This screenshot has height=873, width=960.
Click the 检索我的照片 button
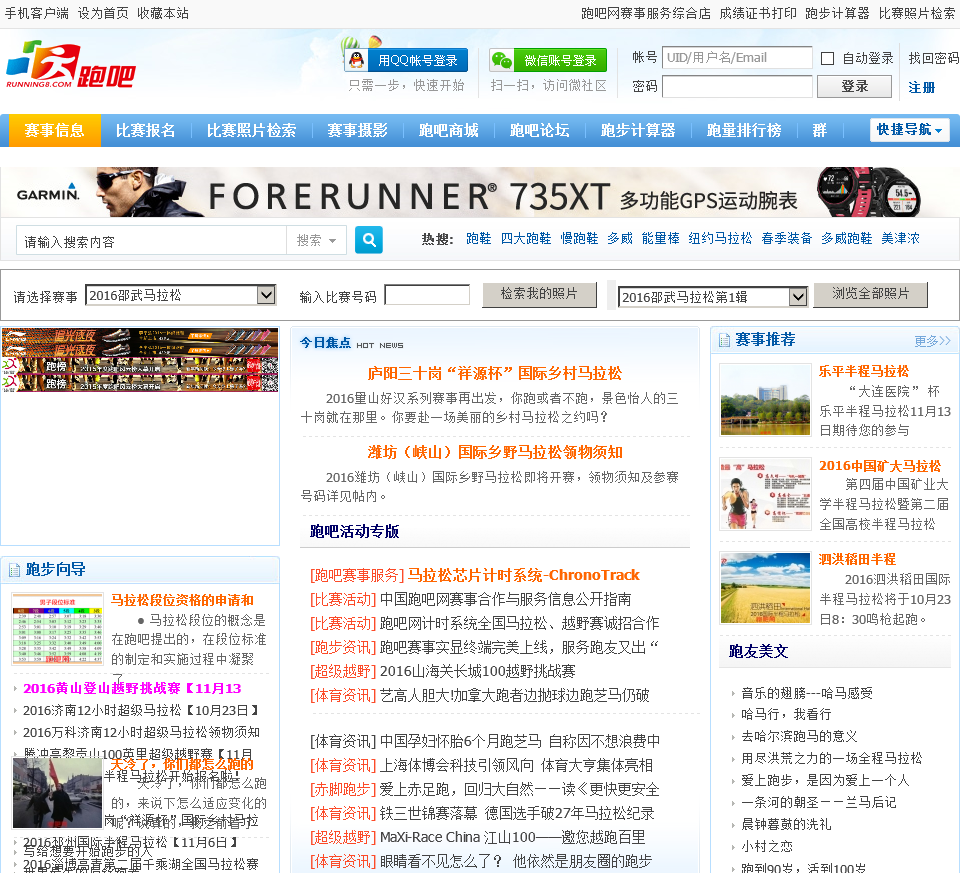[539, 294]
